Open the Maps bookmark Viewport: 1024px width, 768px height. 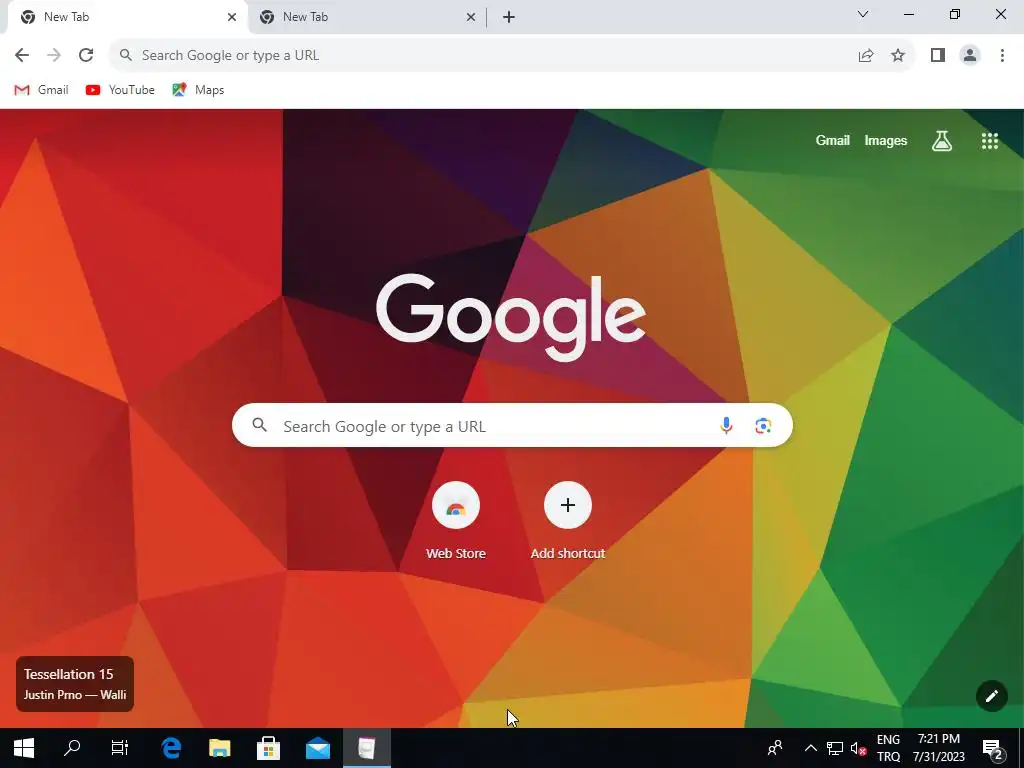tap(198, 90)
